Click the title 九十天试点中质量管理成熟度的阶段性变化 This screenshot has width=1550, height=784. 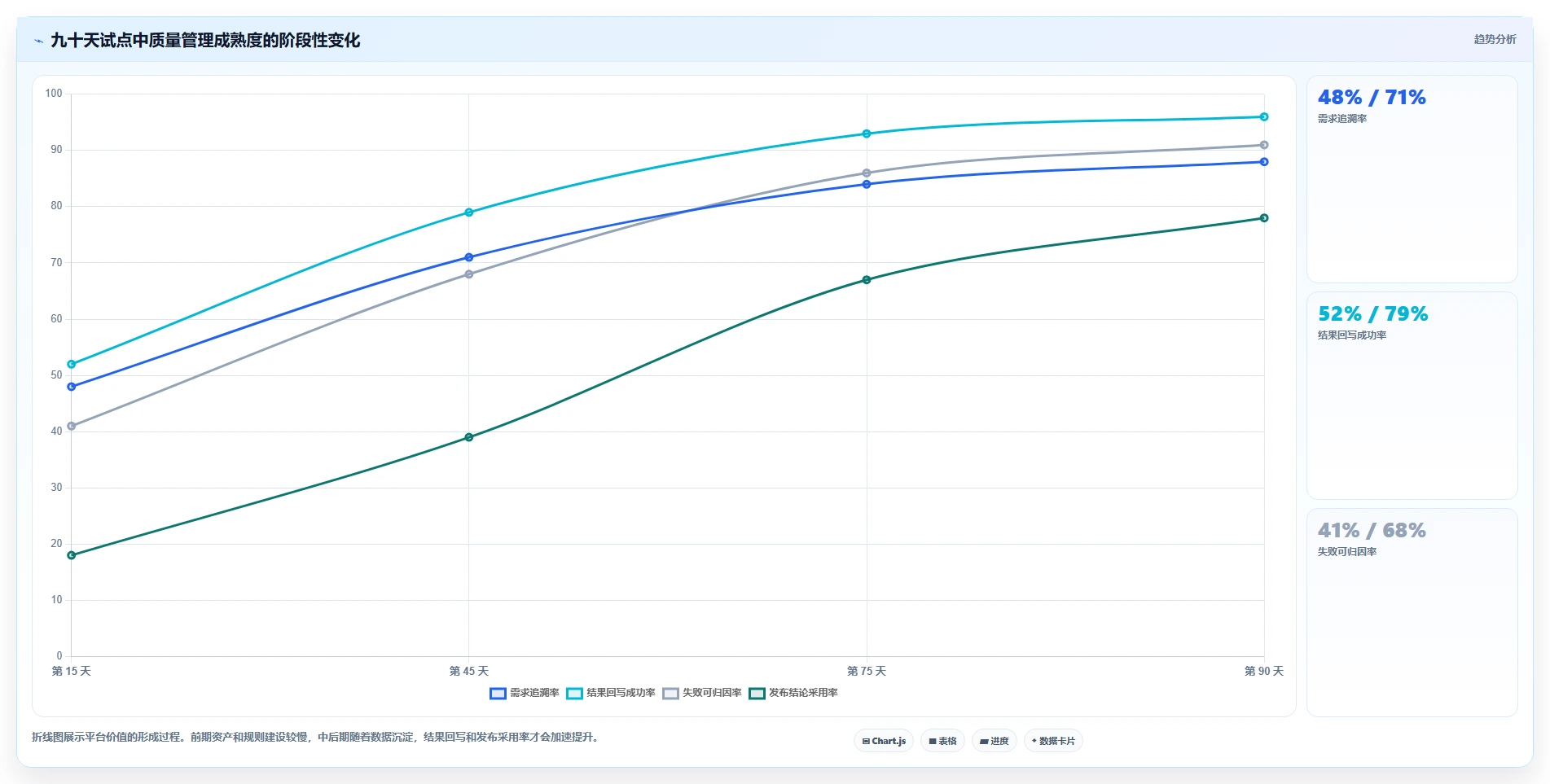(x=205, y=40)
